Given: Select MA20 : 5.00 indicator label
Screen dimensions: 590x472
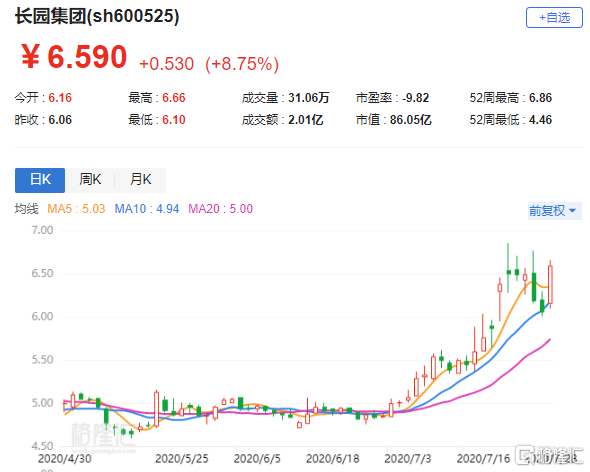Looking at the screenshot, I should [x=220, y=209].
